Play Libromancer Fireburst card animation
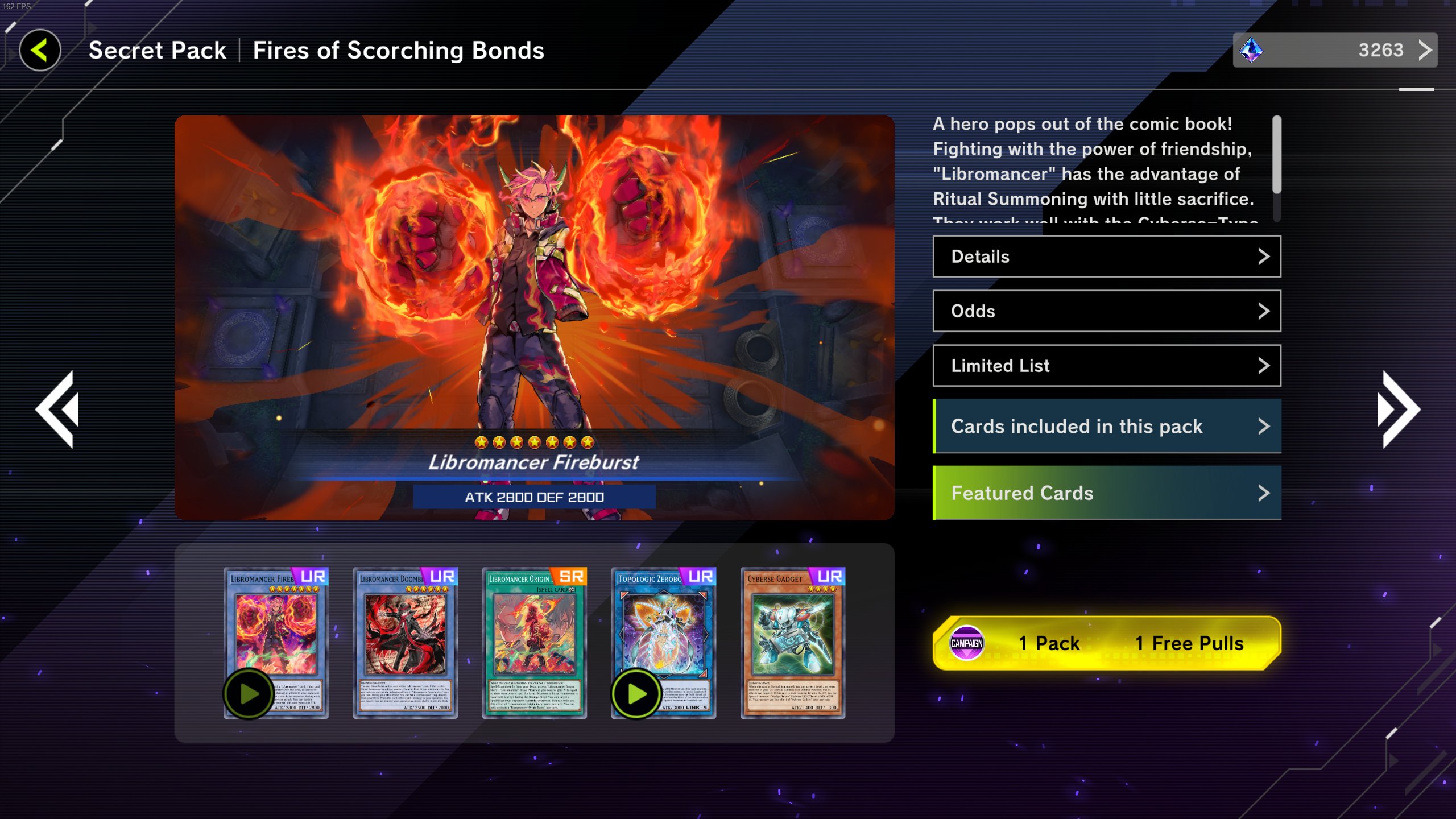 point(249,693)
